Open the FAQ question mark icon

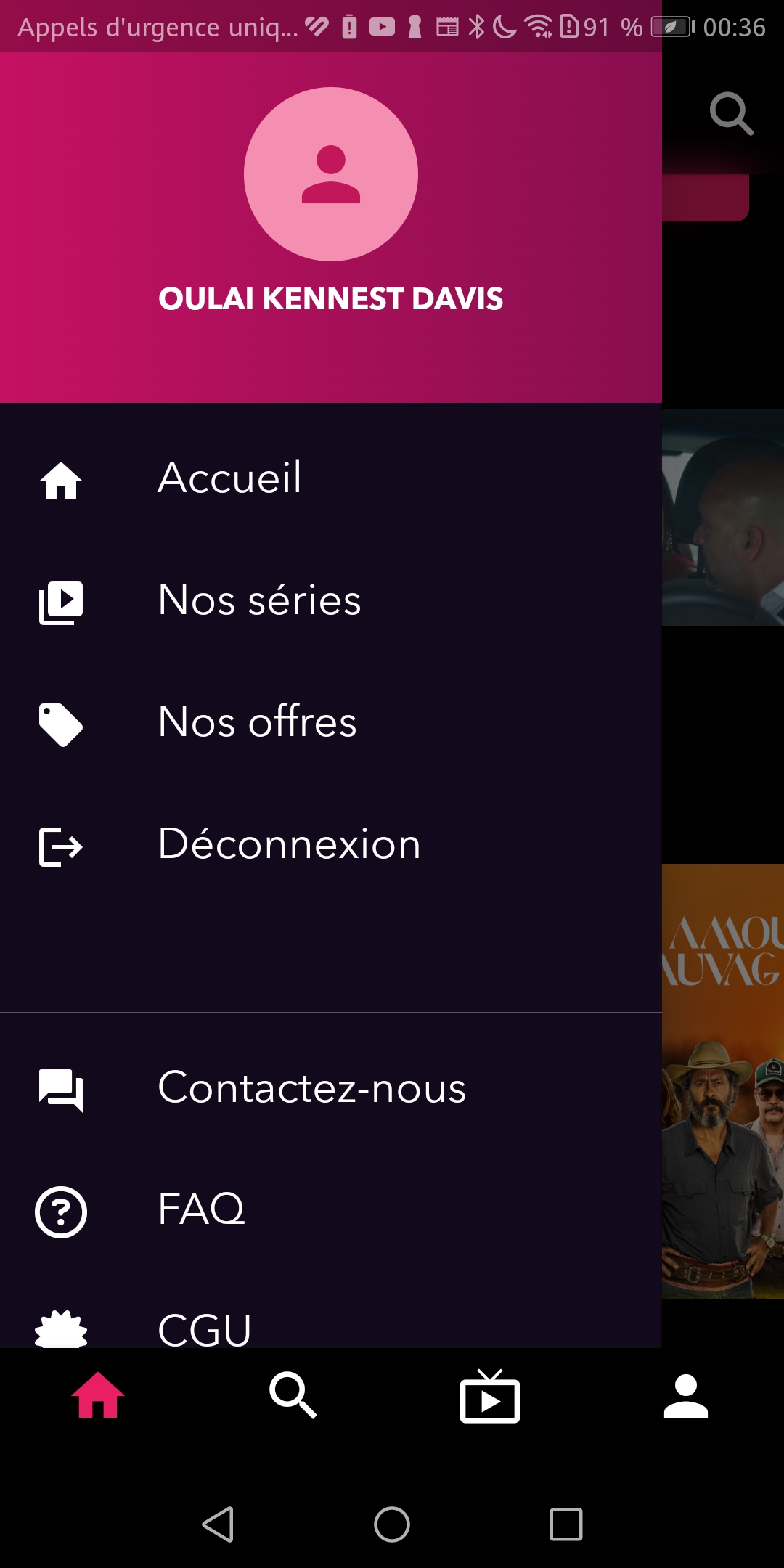pos(61,1207)
